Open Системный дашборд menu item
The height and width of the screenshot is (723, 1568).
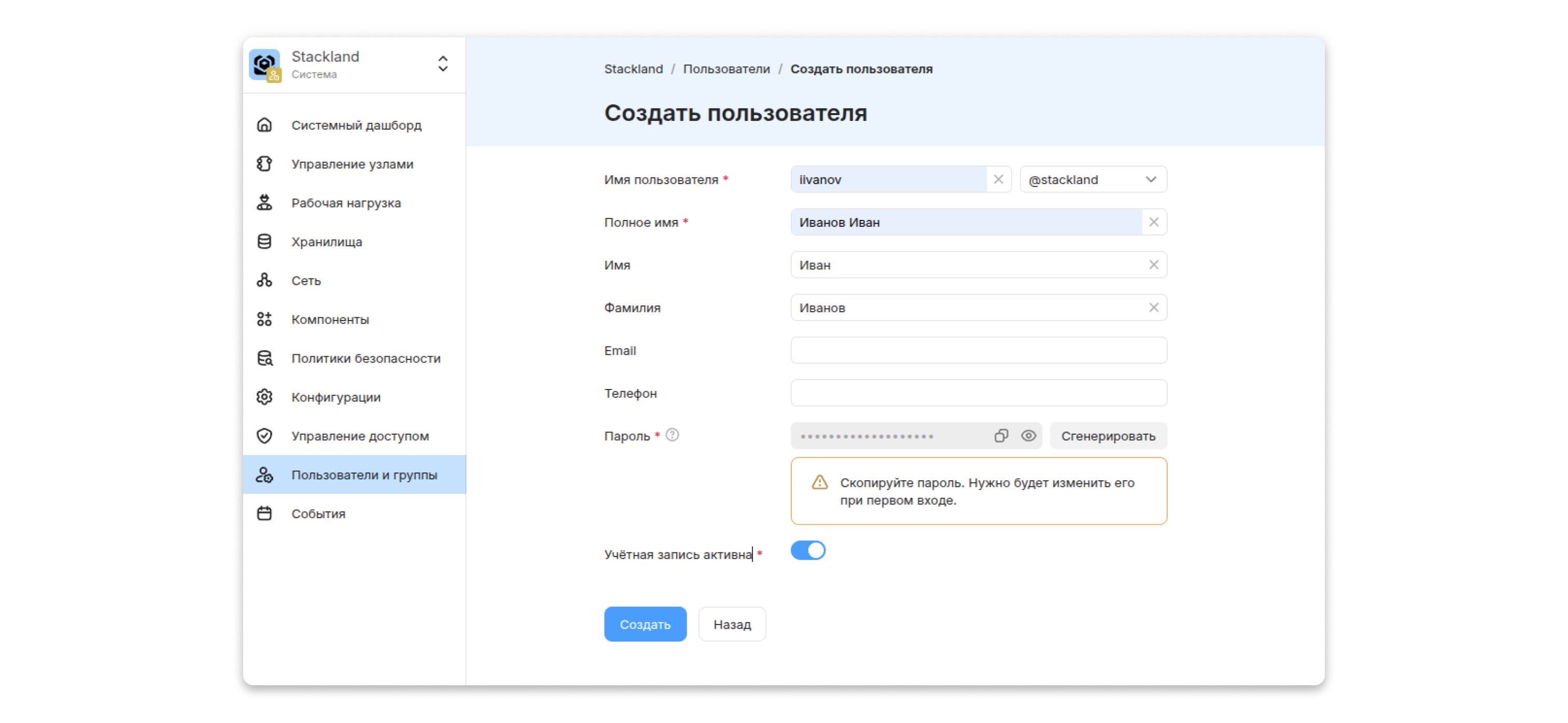point(354,125)
